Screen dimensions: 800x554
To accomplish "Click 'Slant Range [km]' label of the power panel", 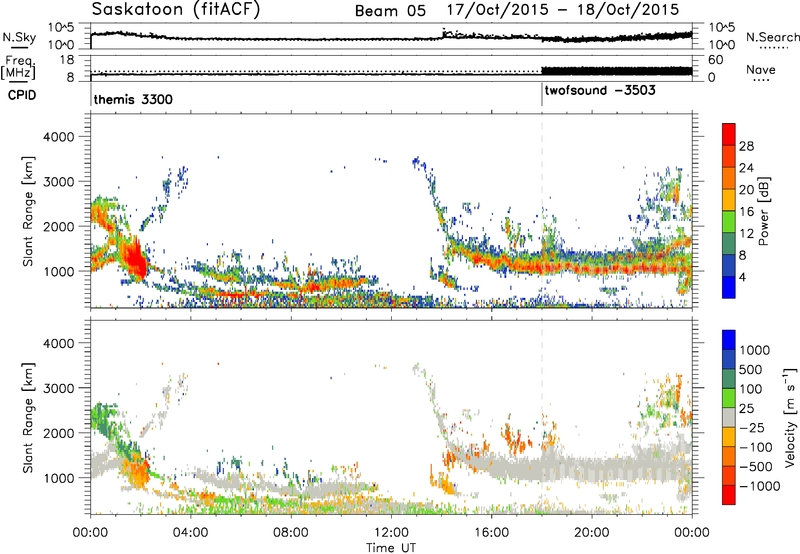I will click(28, 211).
